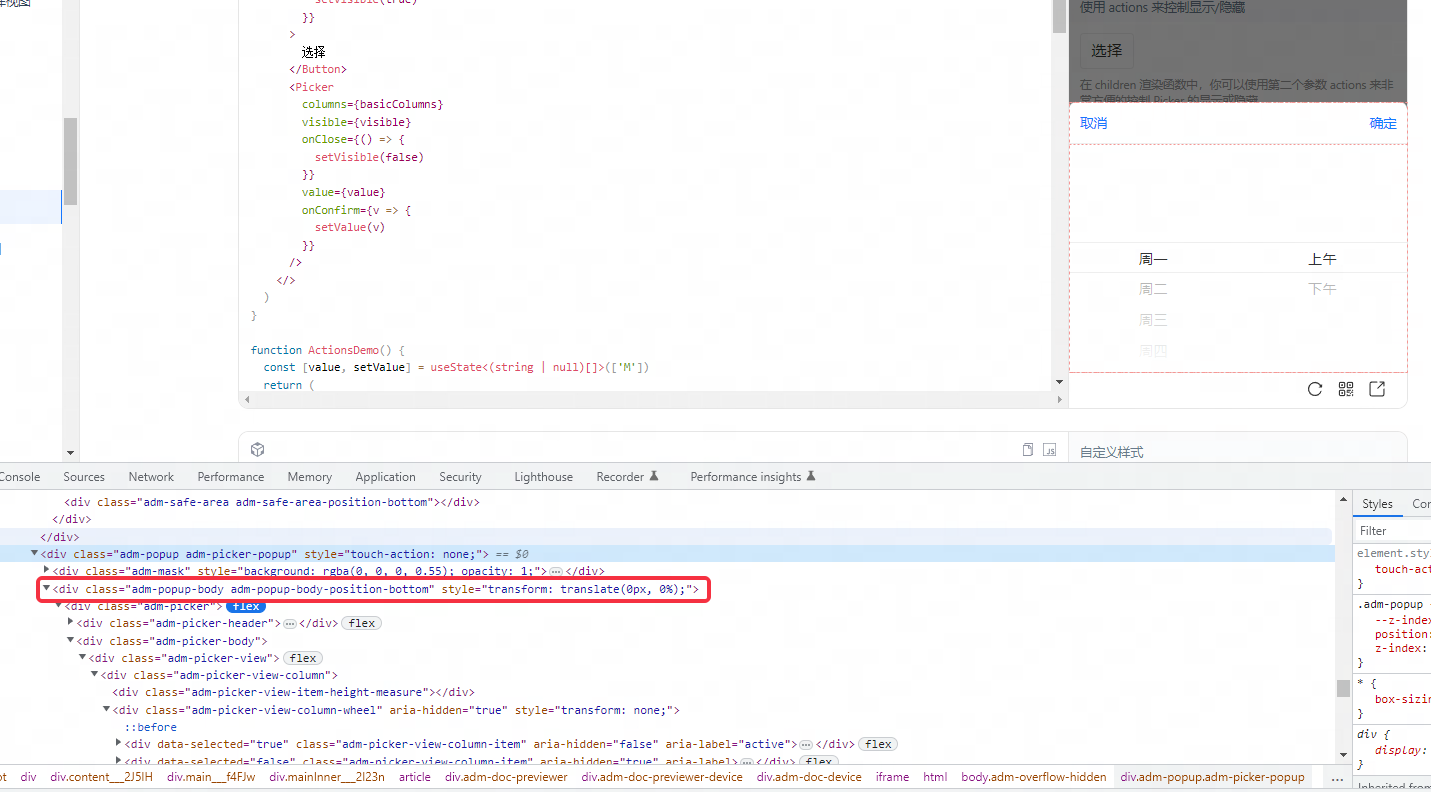Toggle the flex badge on adm-picker-header
Viewport: 1431px width, 792px height.
coord(361,622)
